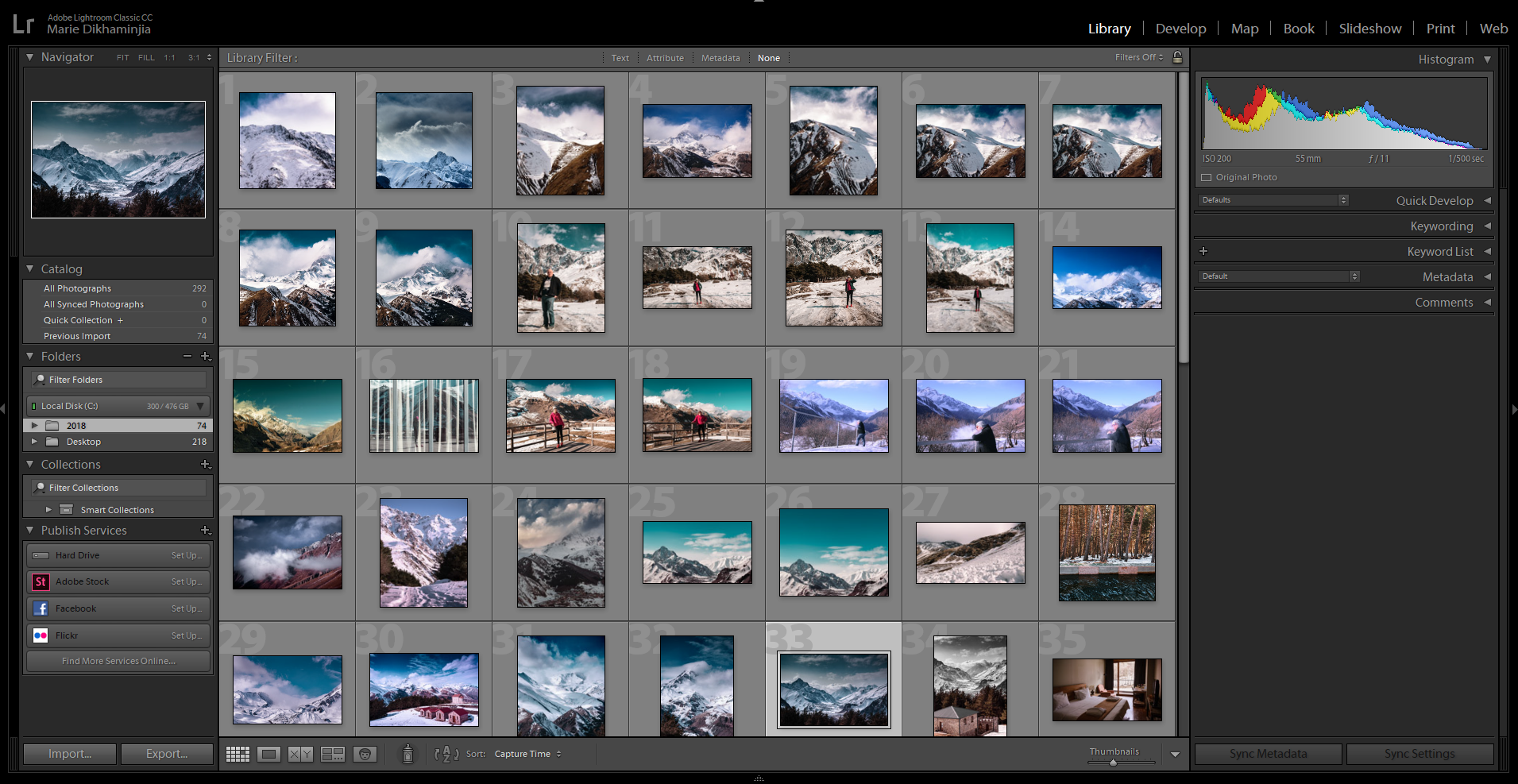Switch to Grid view in toolbar
Viewport: 1518px width, 784px height.
pyautogui.click(x=238, y=754)
